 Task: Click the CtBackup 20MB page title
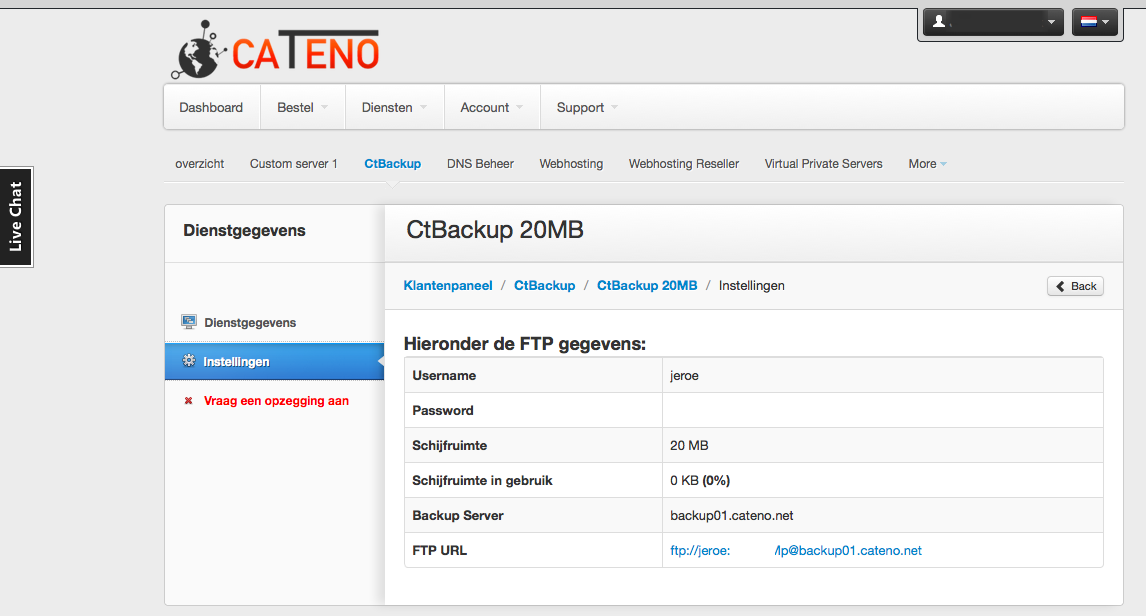pos(495,230)
